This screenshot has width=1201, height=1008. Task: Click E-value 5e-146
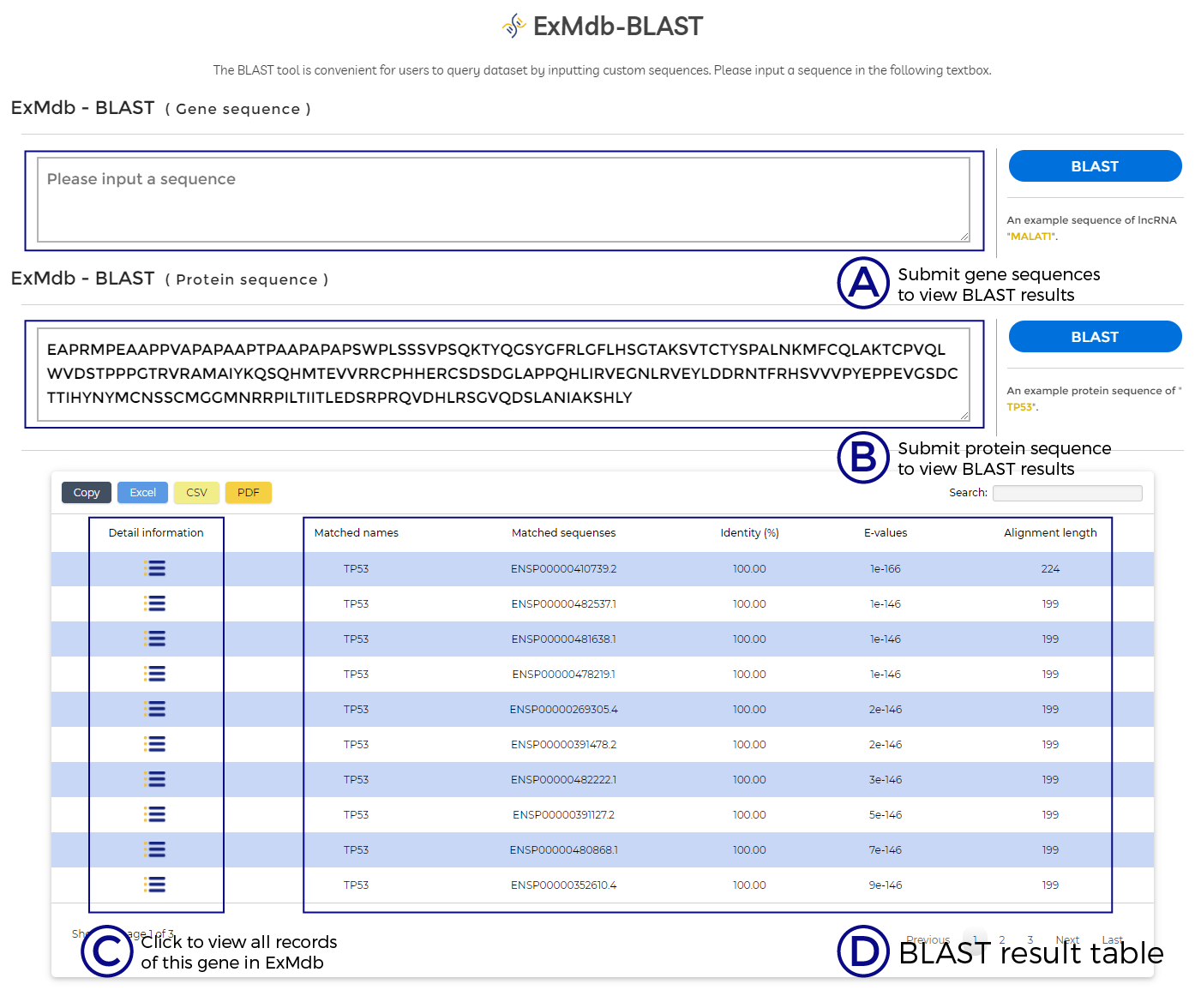[886, 815]
